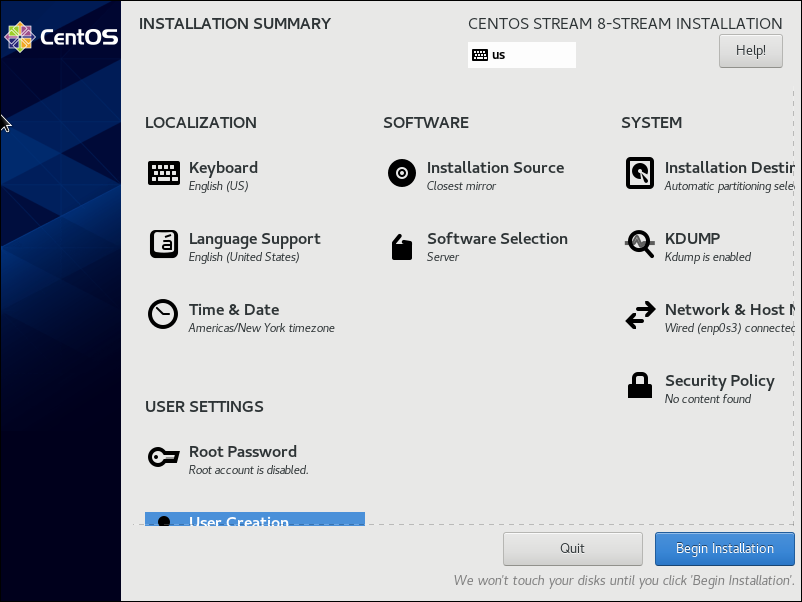Click the 'Closest mirror' status text
Screen dimensions: 802x602
point(461,186)
